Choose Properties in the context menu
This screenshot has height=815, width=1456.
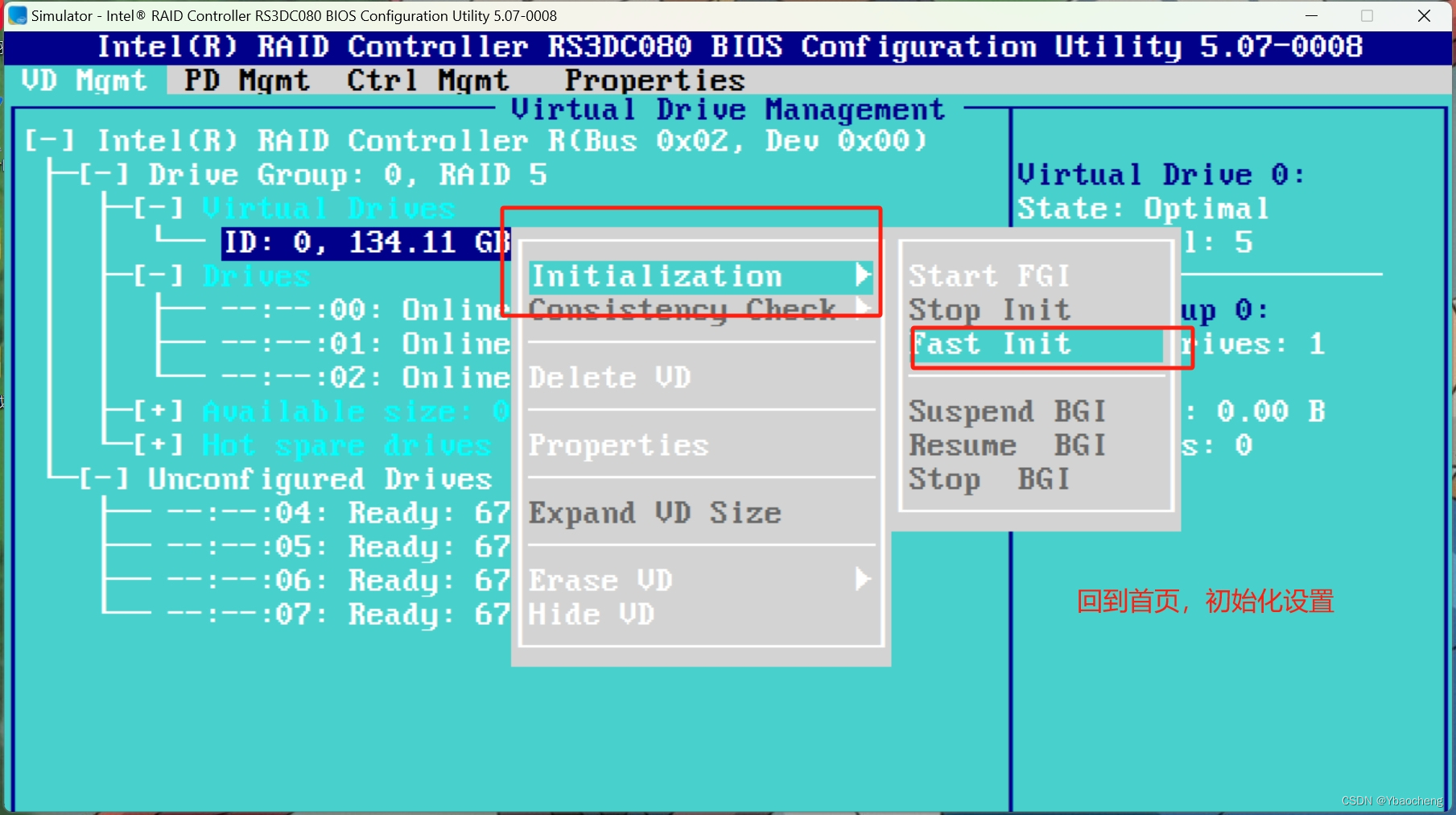pos(618,445)
